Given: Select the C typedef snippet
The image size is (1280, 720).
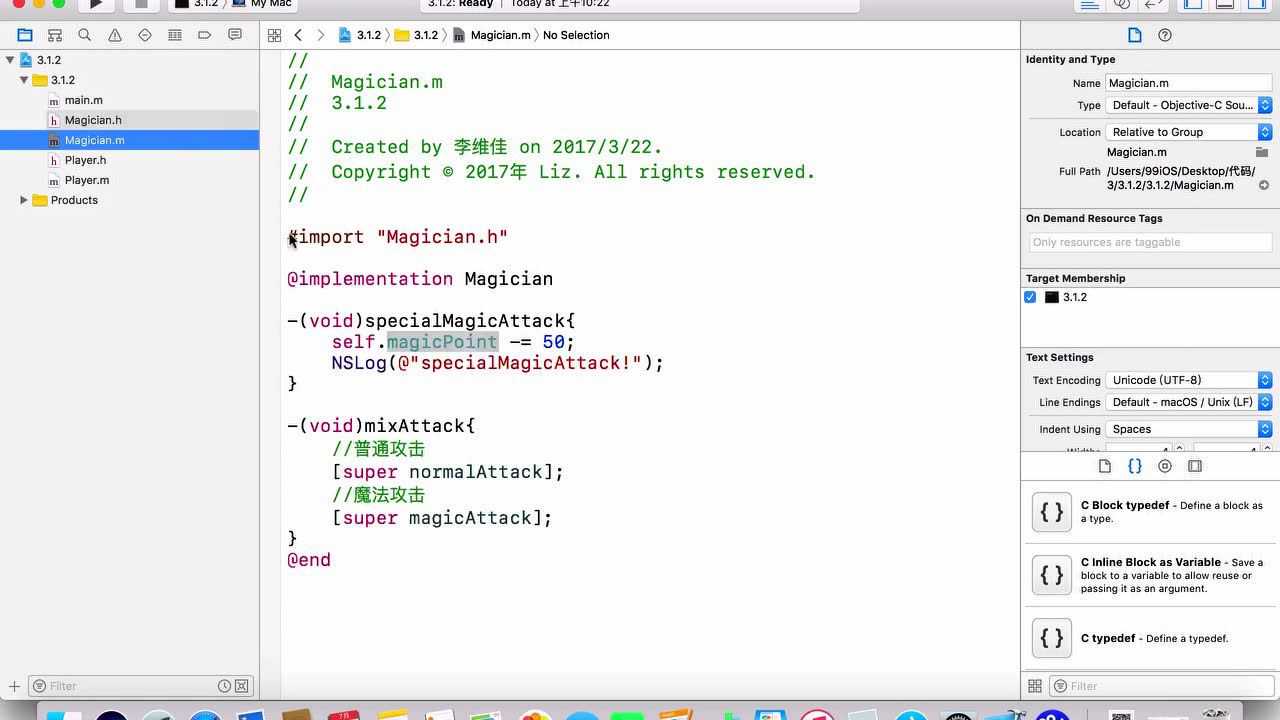Looking at the screenshot, I should 1150,638.
